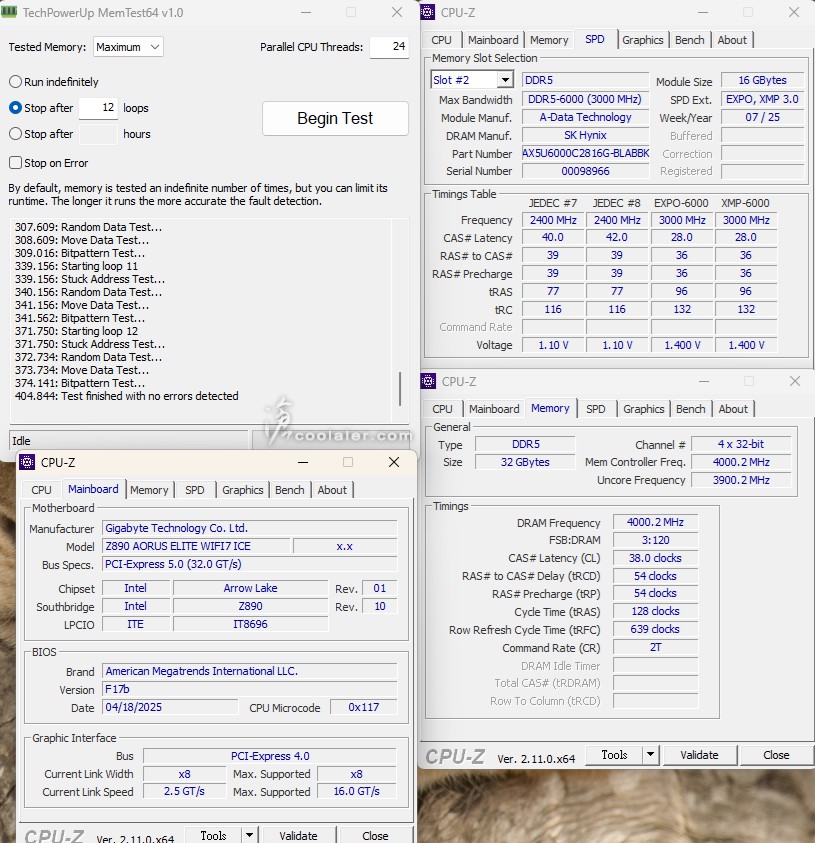Click the hours count field
Image resolution: width=815 pixels, height=843 pixels.
98,134
